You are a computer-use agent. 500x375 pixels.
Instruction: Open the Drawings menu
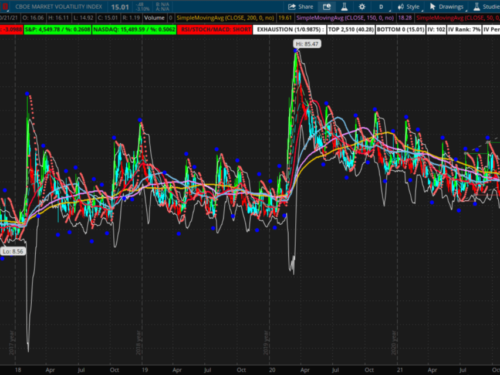pos(447,7)
